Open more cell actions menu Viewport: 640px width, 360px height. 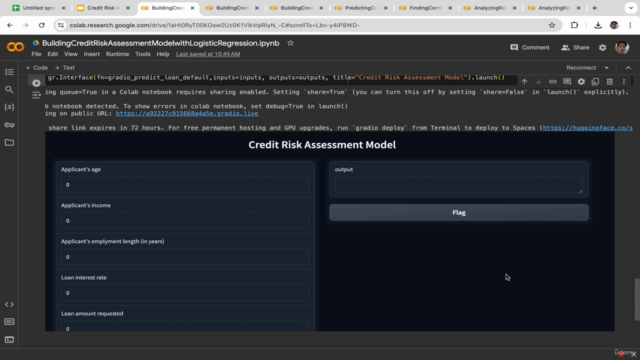point(624,82)
